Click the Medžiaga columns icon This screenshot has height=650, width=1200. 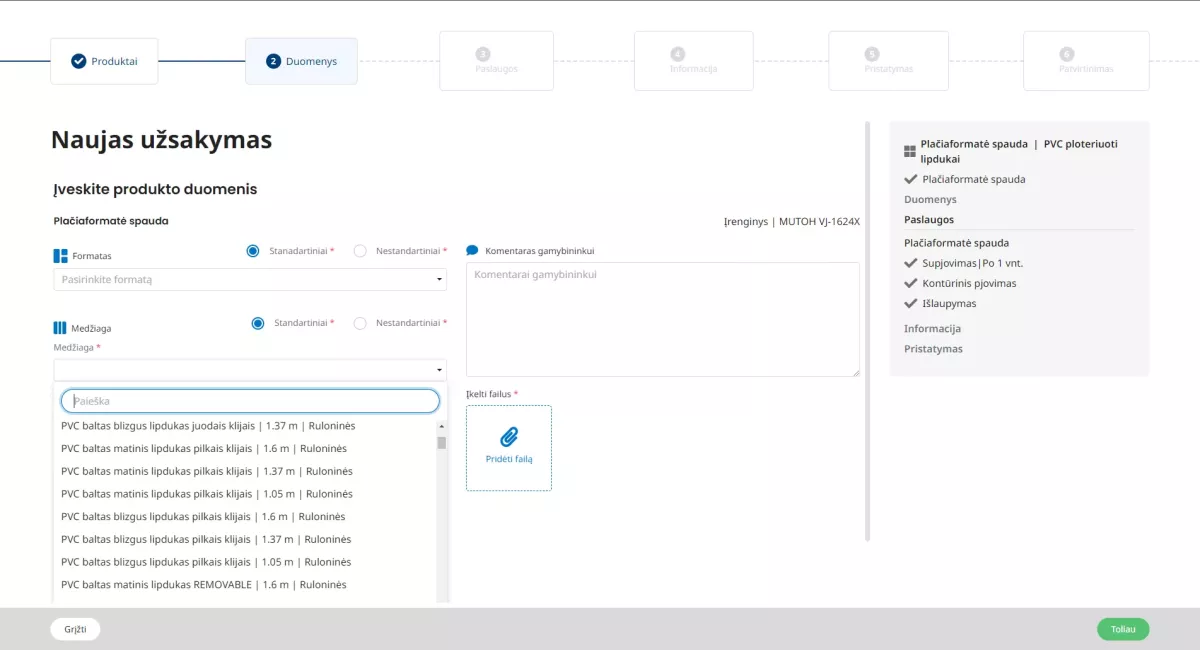pos(60,328)
